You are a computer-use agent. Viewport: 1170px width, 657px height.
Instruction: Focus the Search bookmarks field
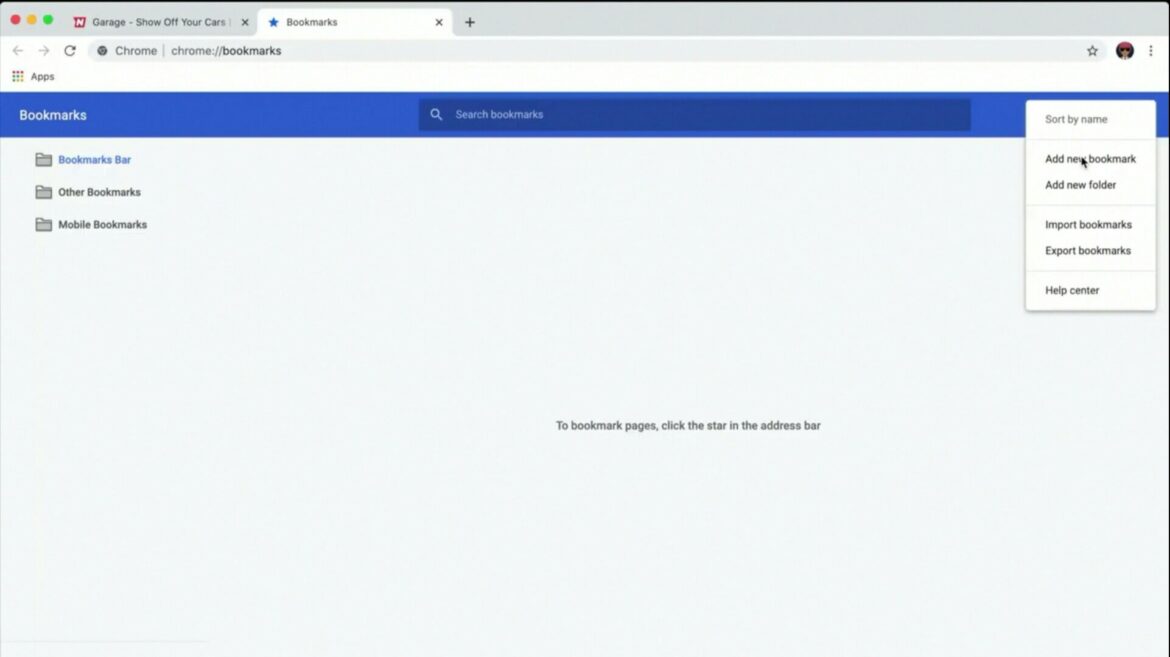[x=700, y=115]
